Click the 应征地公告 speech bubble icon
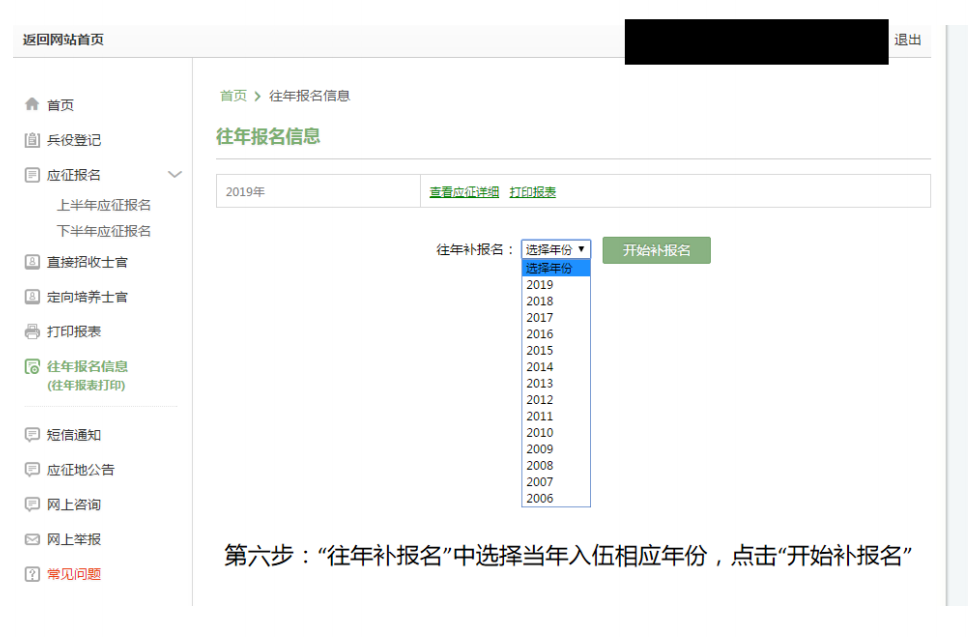968x637 pixels. click(x=32, y=470)
